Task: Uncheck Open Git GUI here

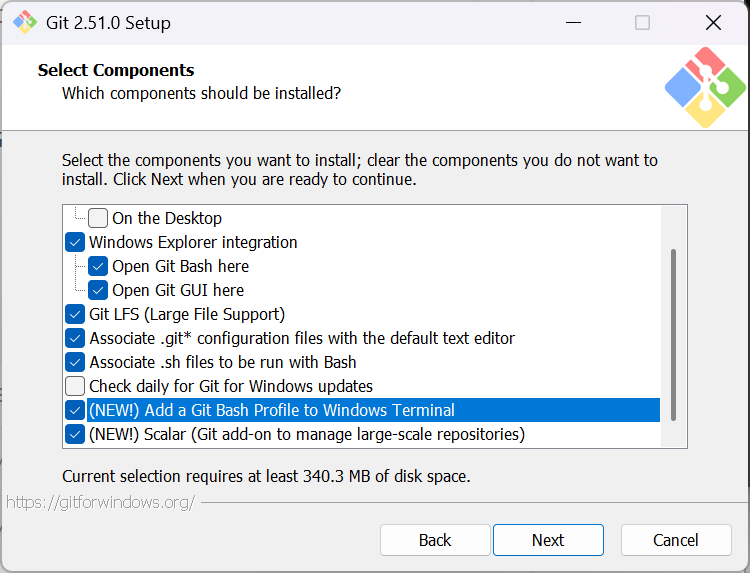Action: 98,290
